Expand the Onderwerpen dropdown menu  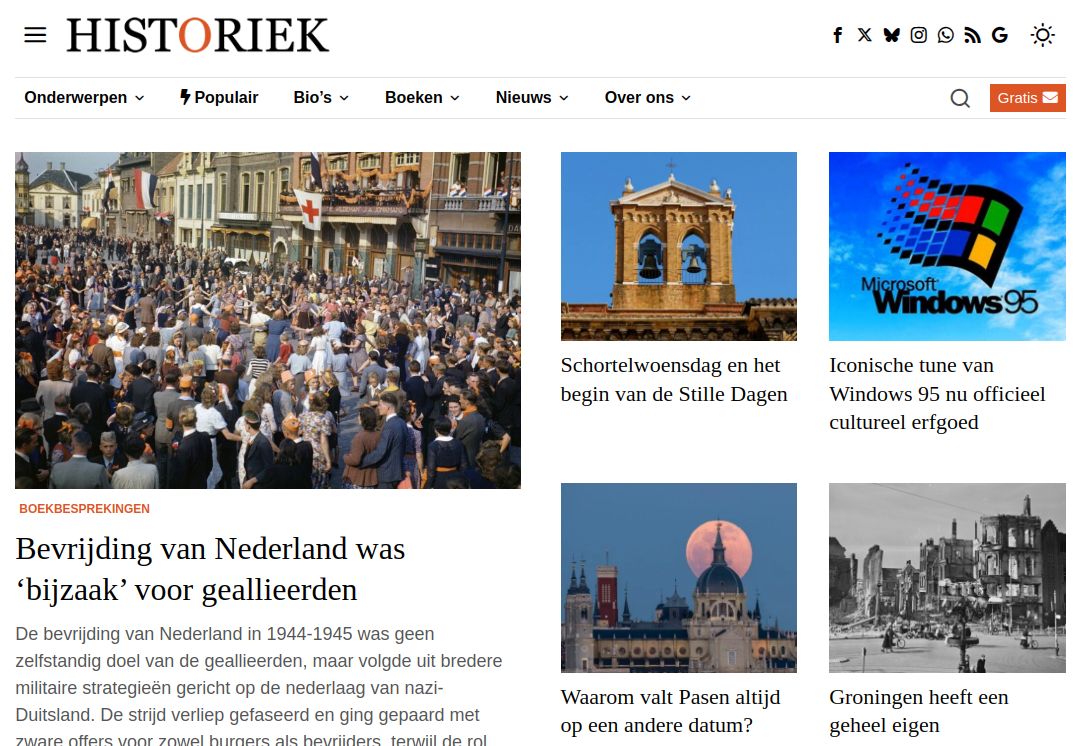click(84, 98)
